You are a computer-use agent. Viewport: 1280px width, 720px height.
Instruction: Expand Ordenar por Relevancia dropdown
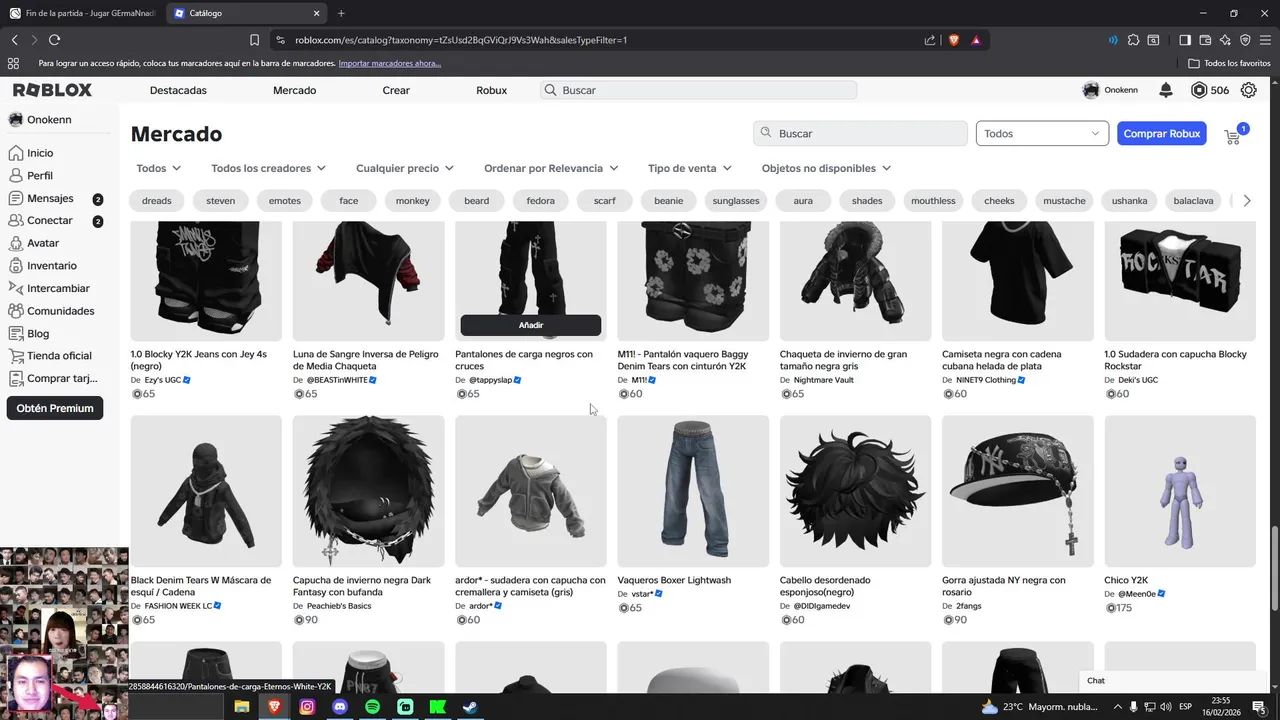(x=551, y=168)
